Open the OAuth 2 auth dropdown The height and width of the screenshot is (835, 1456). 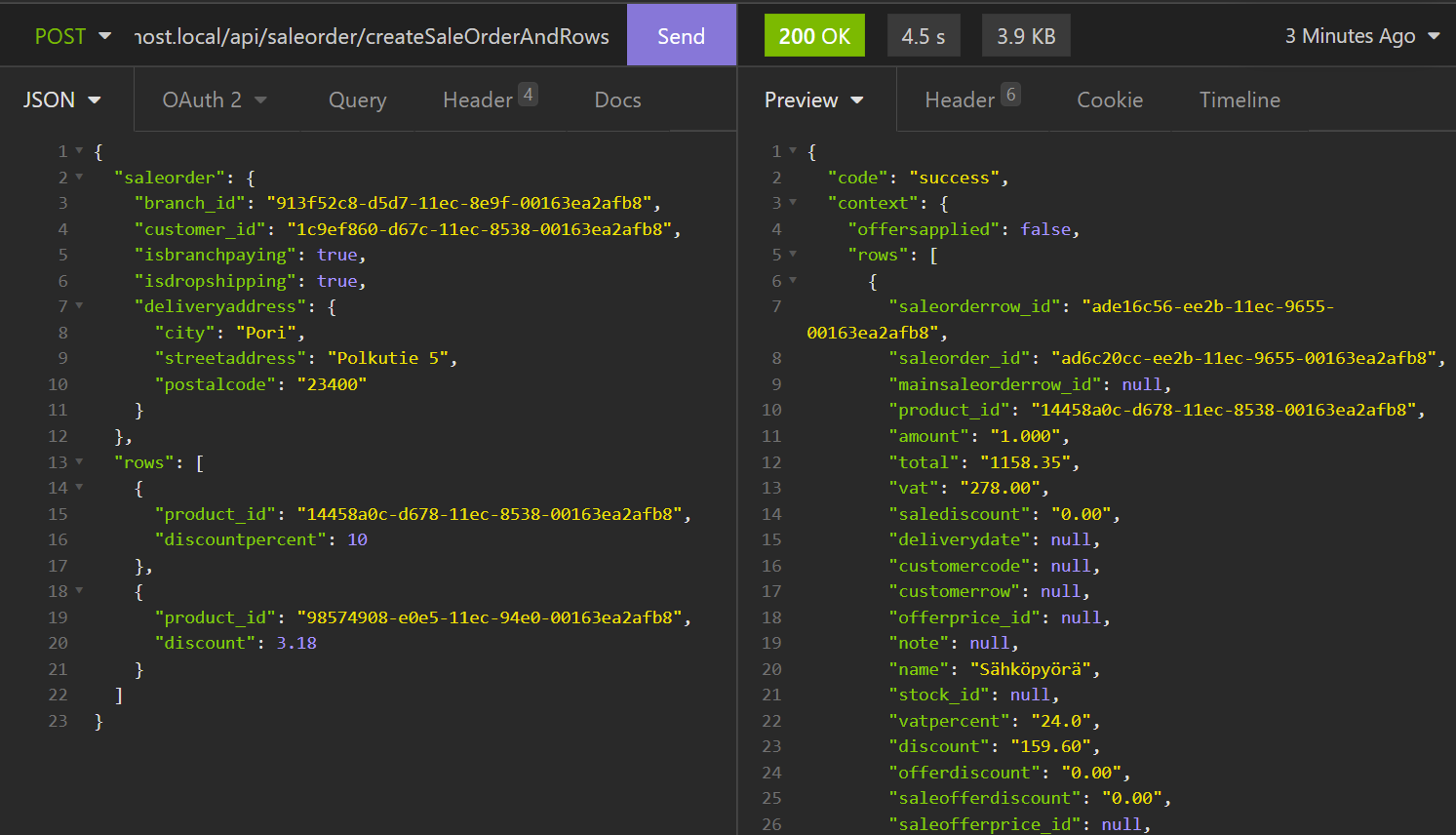[214, 99]
